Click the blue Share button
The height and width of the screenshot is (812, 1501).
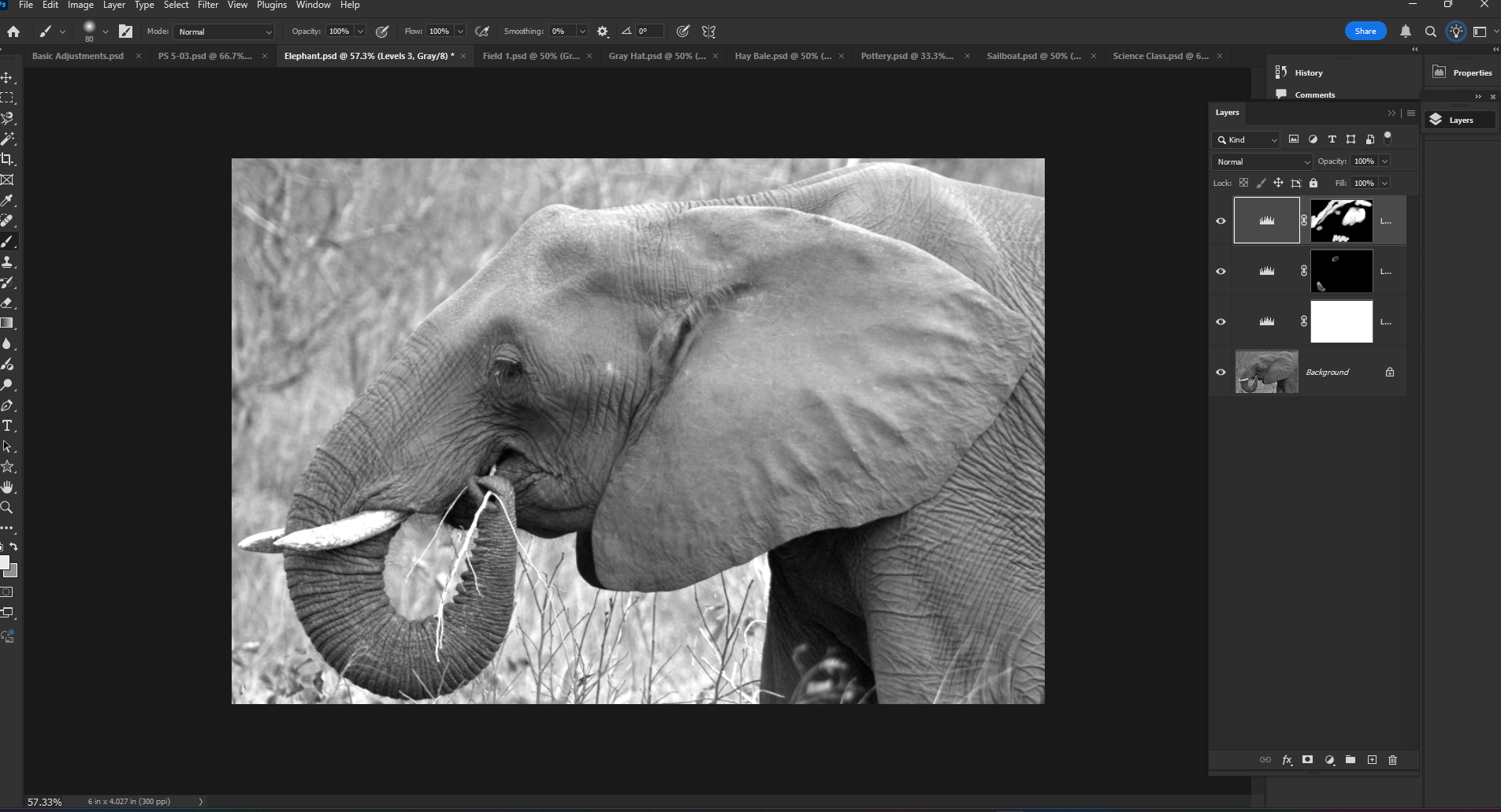[1365, 30]
